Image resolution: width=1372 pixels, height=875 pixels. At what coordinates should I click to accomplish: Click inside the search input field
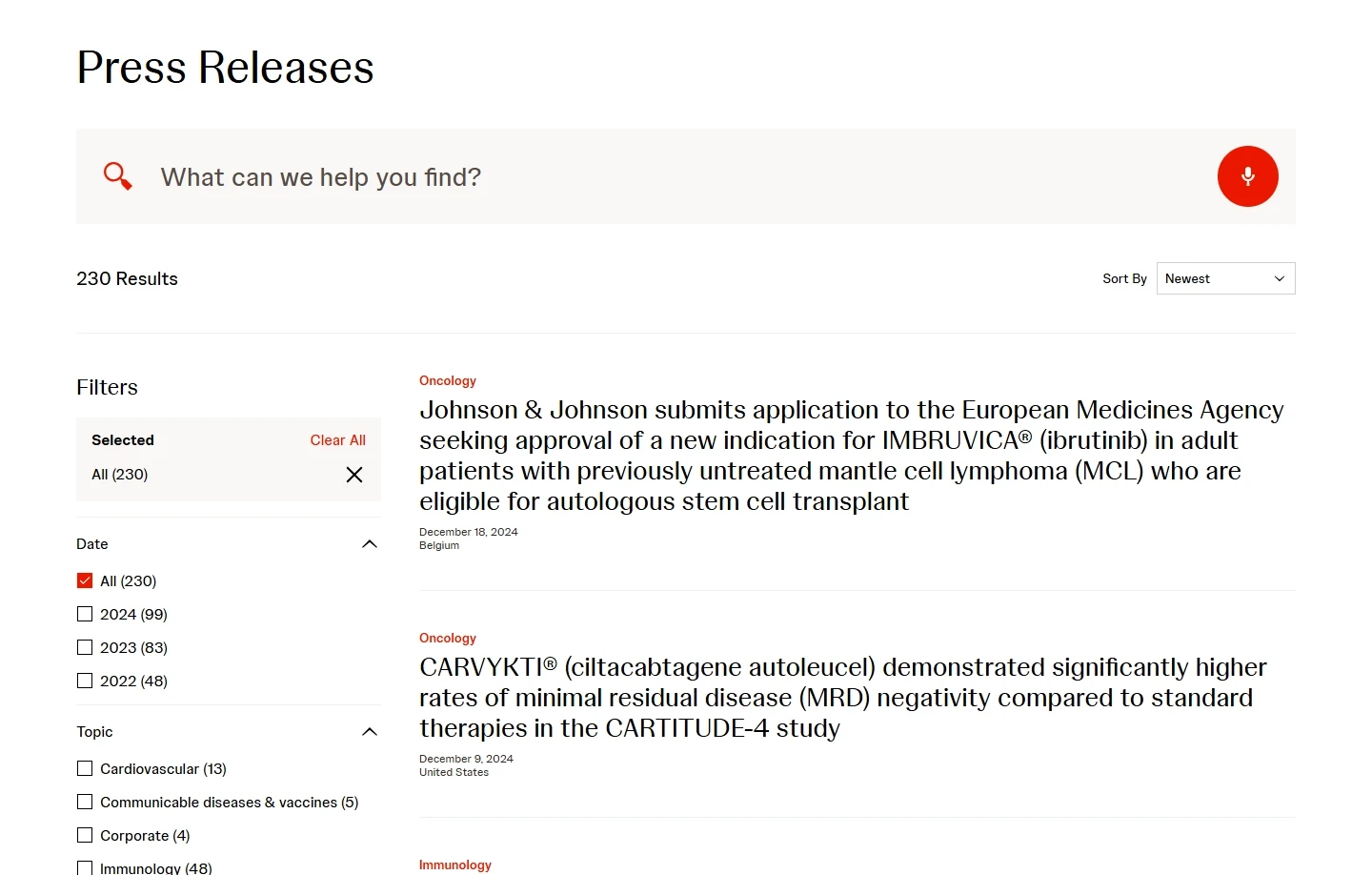pos(476,176)
